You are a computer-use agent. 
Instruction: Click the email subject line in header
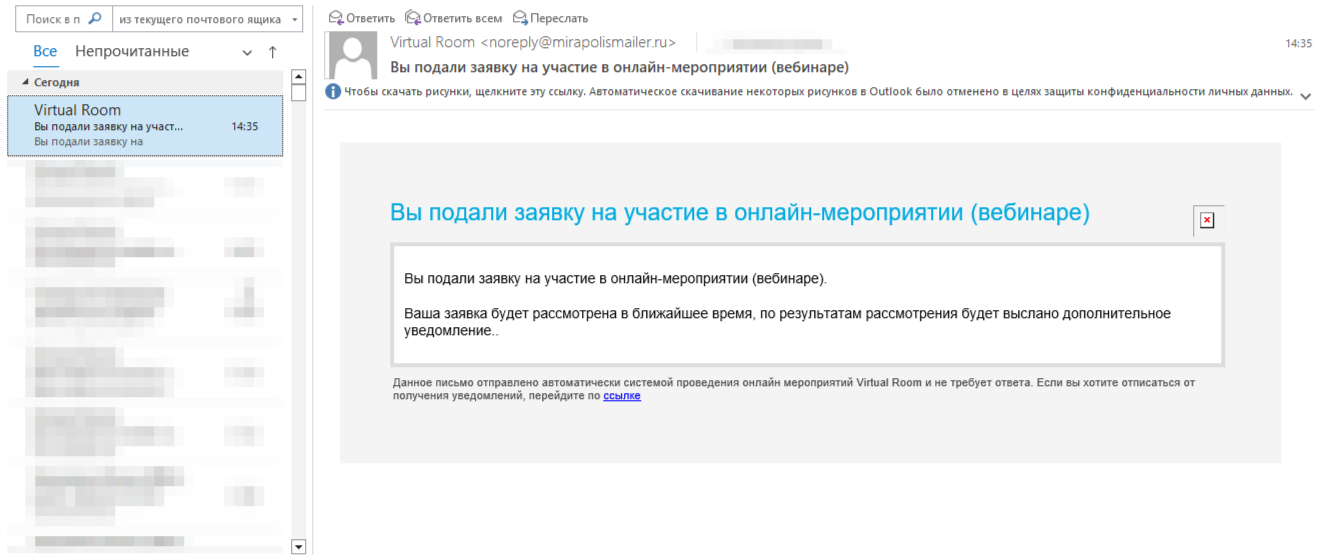[619, 68]
